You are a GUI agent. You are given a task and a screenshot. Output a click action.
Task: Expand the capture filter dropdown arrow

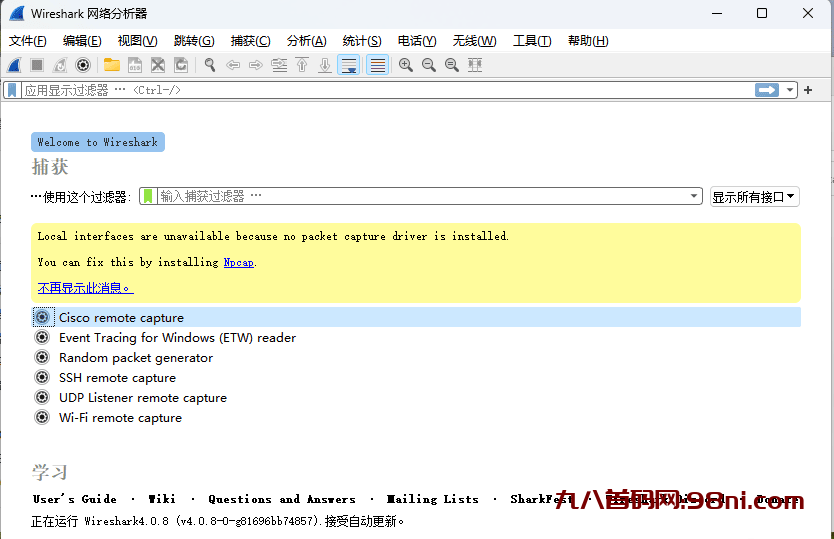tap(695, 197)
